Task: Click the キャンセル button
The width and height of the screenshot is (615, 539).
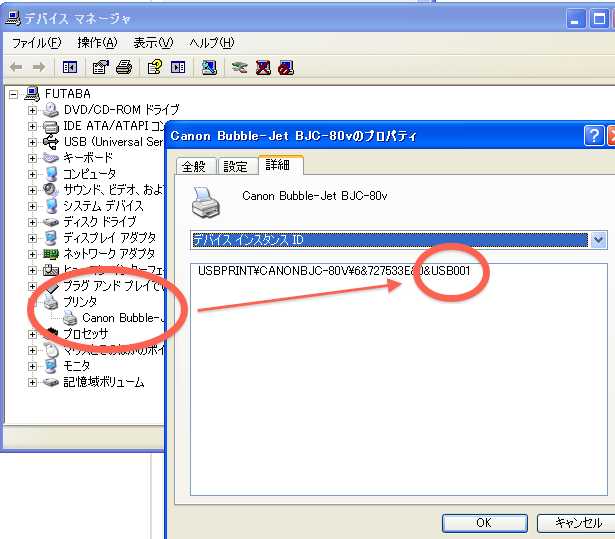Action: pos(577,523)
